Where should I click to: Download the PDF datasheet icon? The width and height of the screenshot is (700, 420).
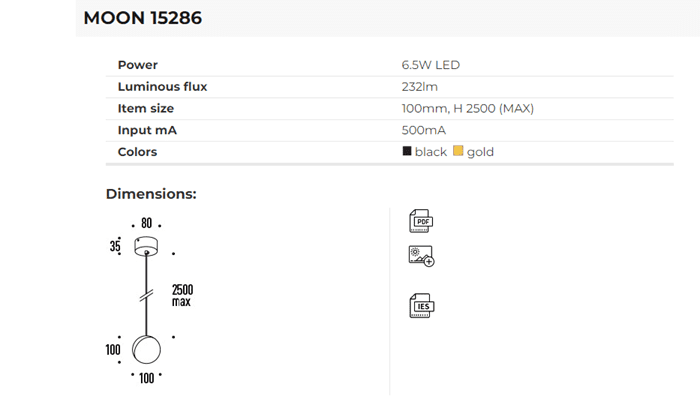(421, 221)
